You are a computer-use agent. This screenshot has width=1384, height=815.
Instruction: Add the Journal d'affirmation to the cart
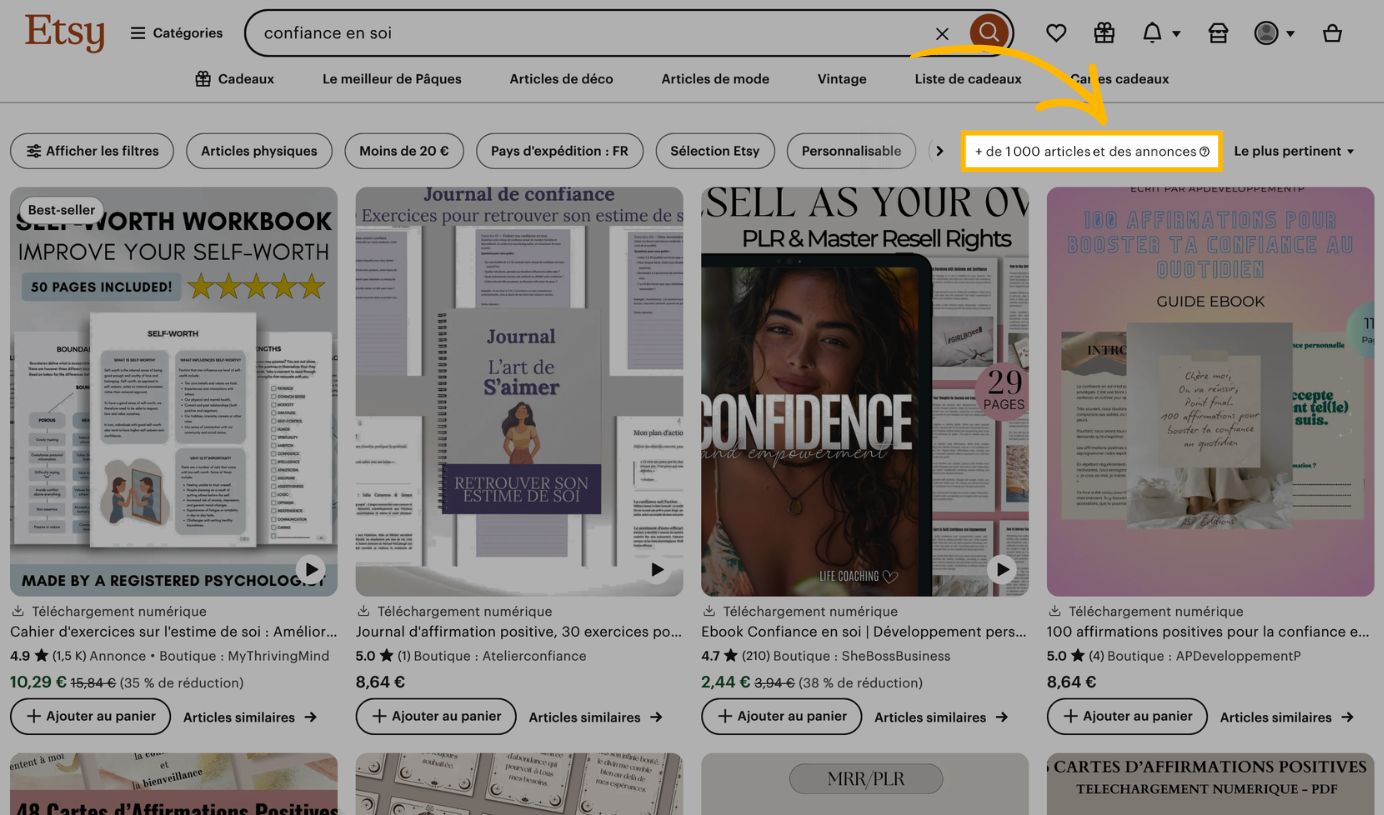click(x=435, y=716)
